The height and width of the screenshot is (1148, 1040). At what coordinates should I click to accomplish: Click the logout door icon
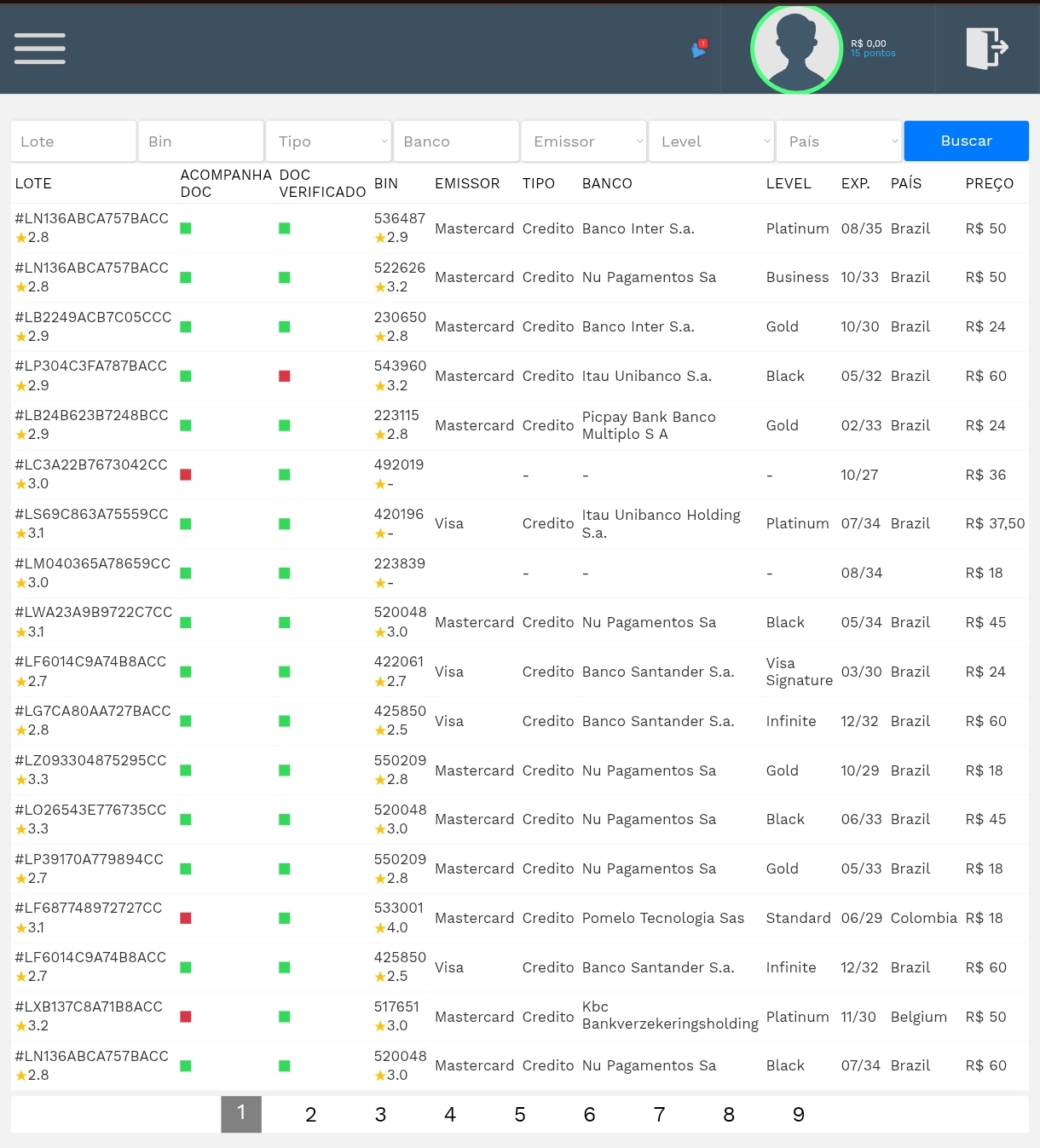(987, 48)
